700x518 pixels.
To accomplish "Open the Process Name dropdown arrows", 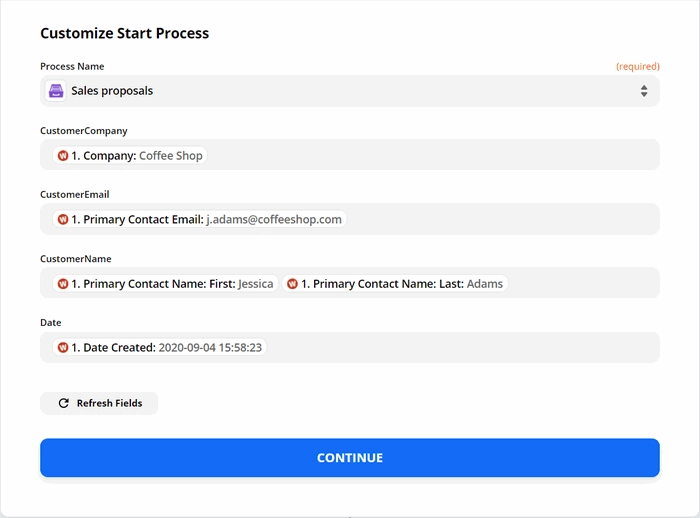I will [644, 91].
